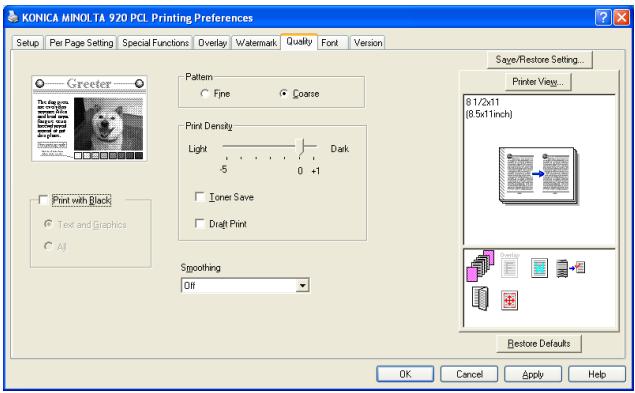Open the Per Page Setting tab
This screenshot has width=635, height=393.
point(81,43)
